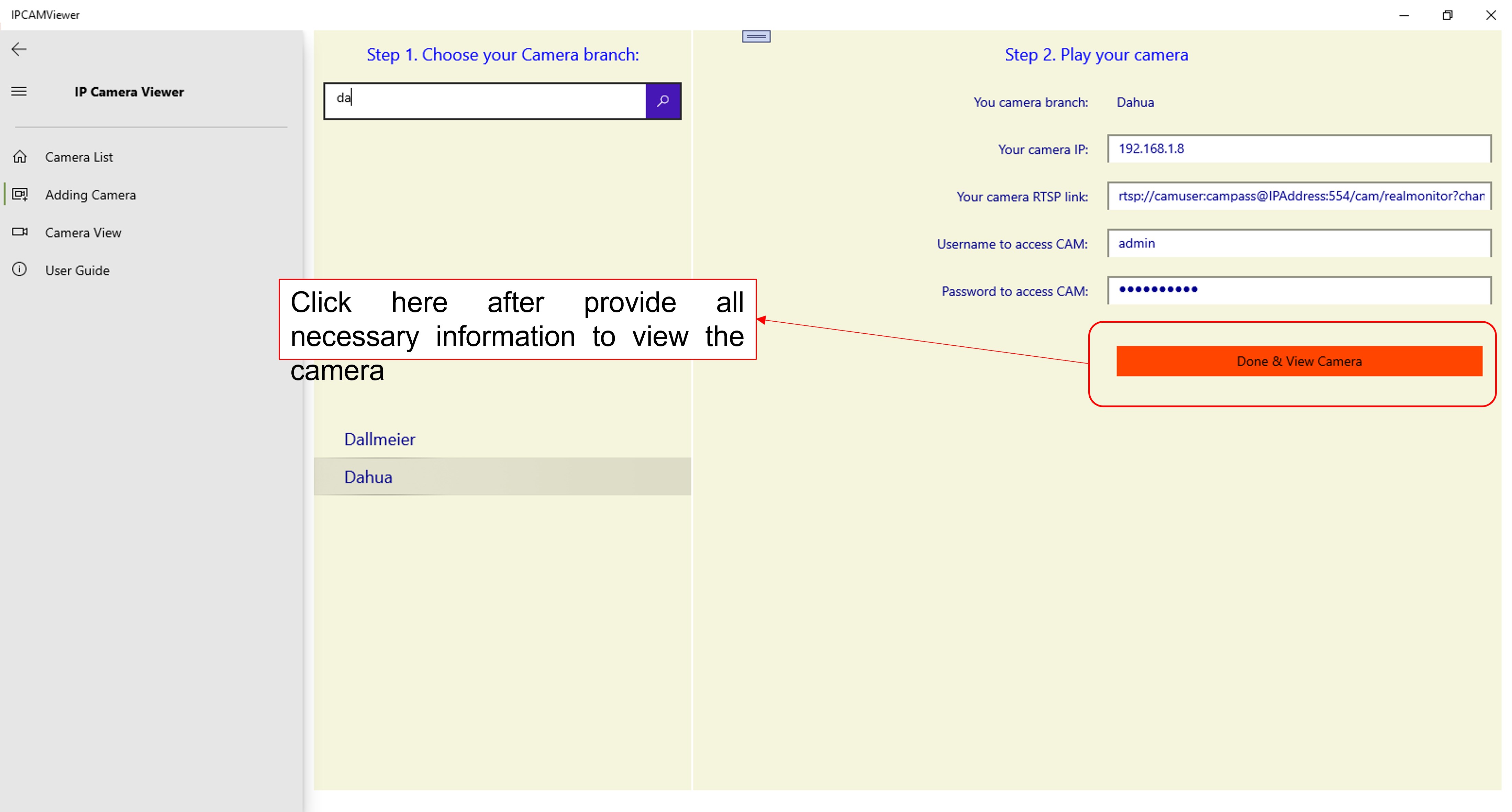The height and width of the screenshot is (812, 1512).
Task: Click the Camera View video icon
Action: tap(20, 232)
